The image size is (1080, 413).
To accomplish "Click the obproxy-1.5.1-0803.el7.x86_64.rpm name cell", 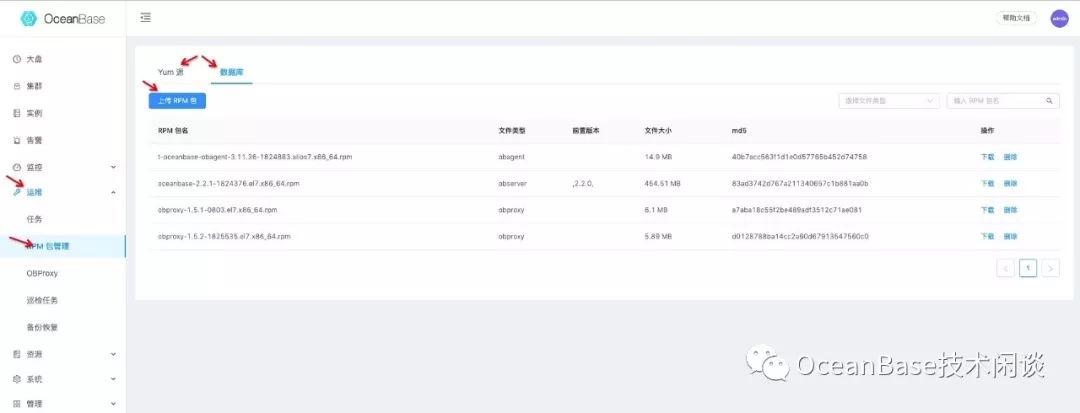I will click(218, 210).
